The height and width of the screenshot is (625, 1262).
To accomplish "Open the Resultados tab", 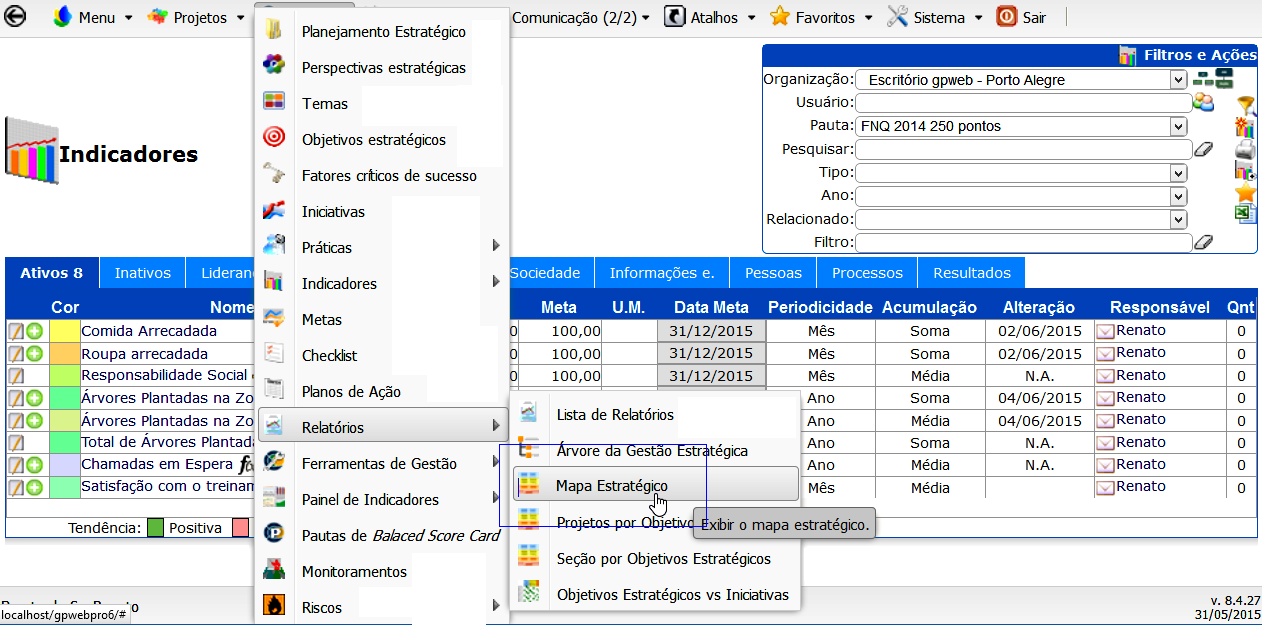I will (972, 273).
